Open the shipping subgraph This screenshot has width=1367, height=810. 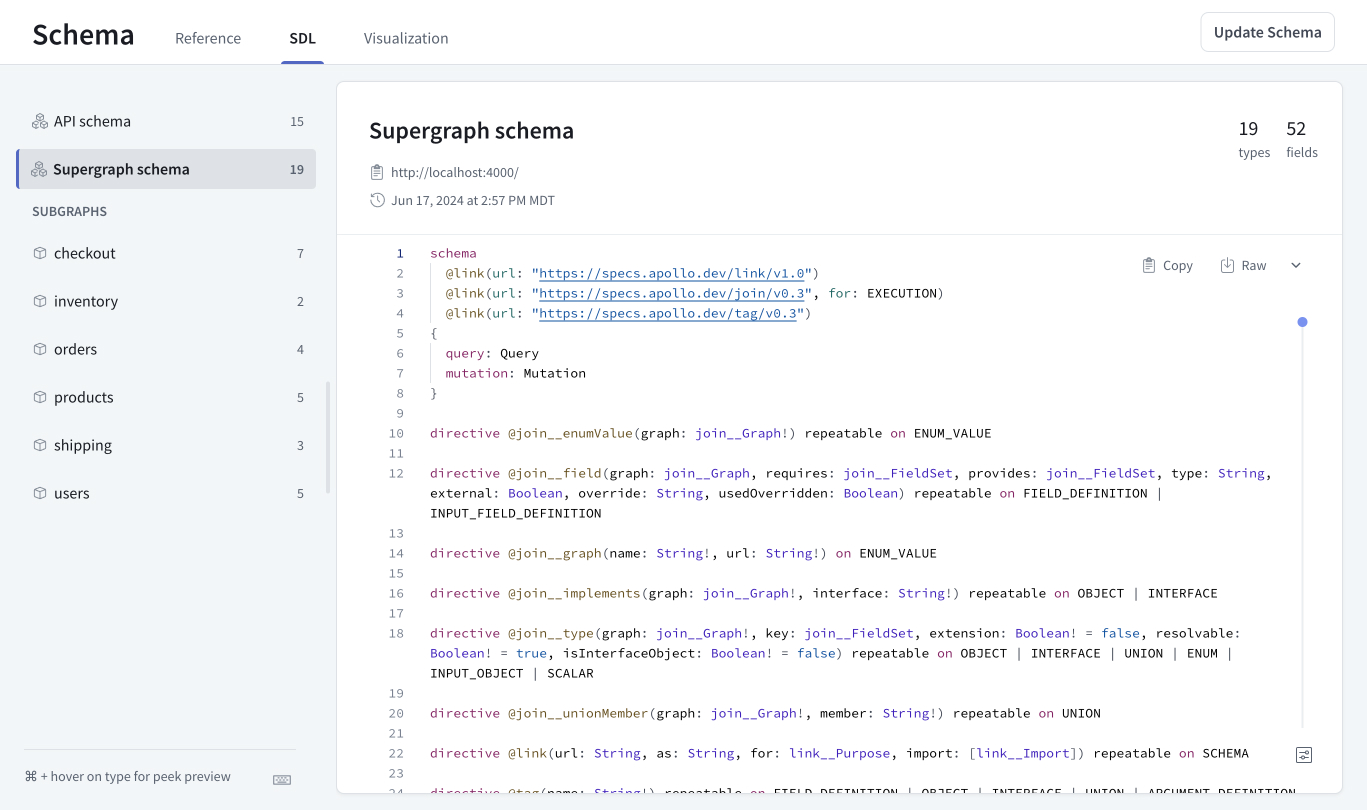click(166, 445)
